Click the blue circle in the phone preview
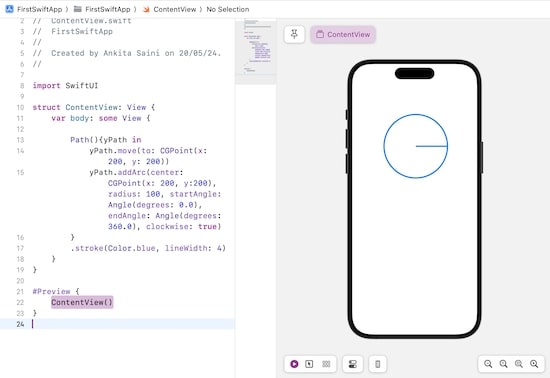 (x=416, y=146)
